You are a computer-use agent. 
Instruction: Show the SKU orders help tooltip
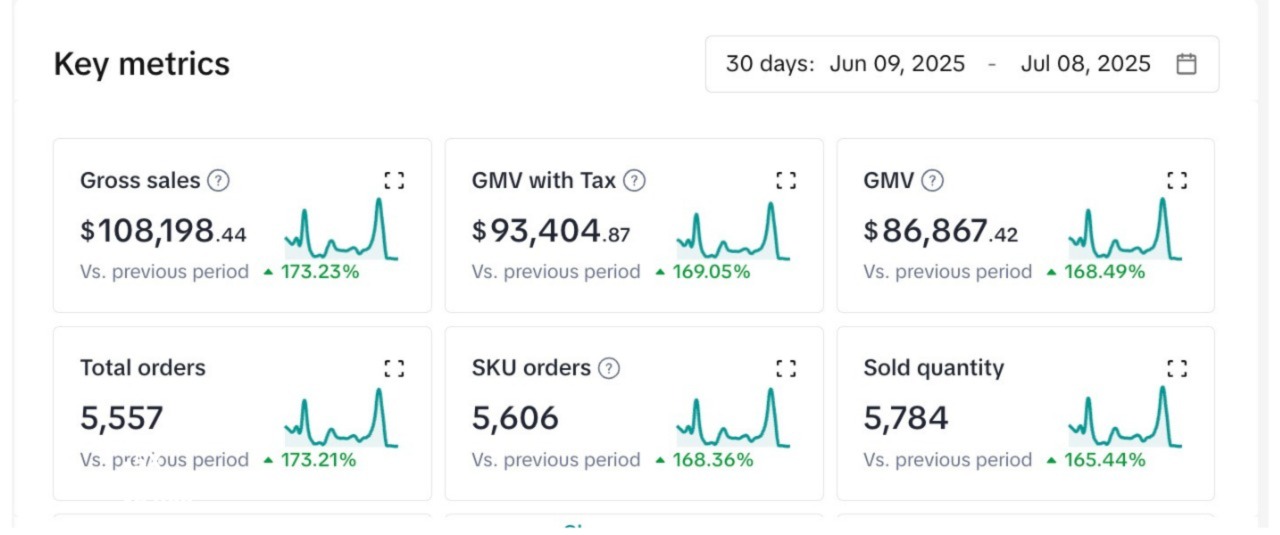[x=608, y=368]
